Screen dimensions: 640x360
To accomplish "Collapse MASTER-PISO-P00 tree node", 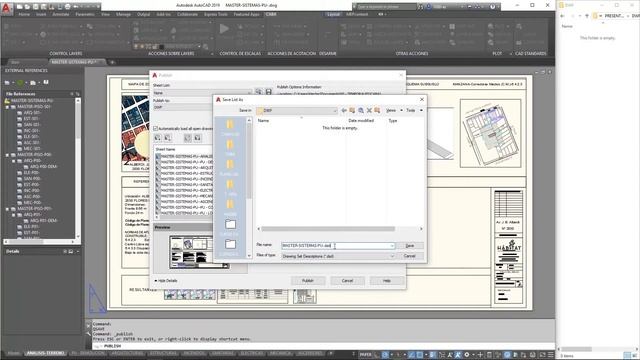I will pos(7,155).
